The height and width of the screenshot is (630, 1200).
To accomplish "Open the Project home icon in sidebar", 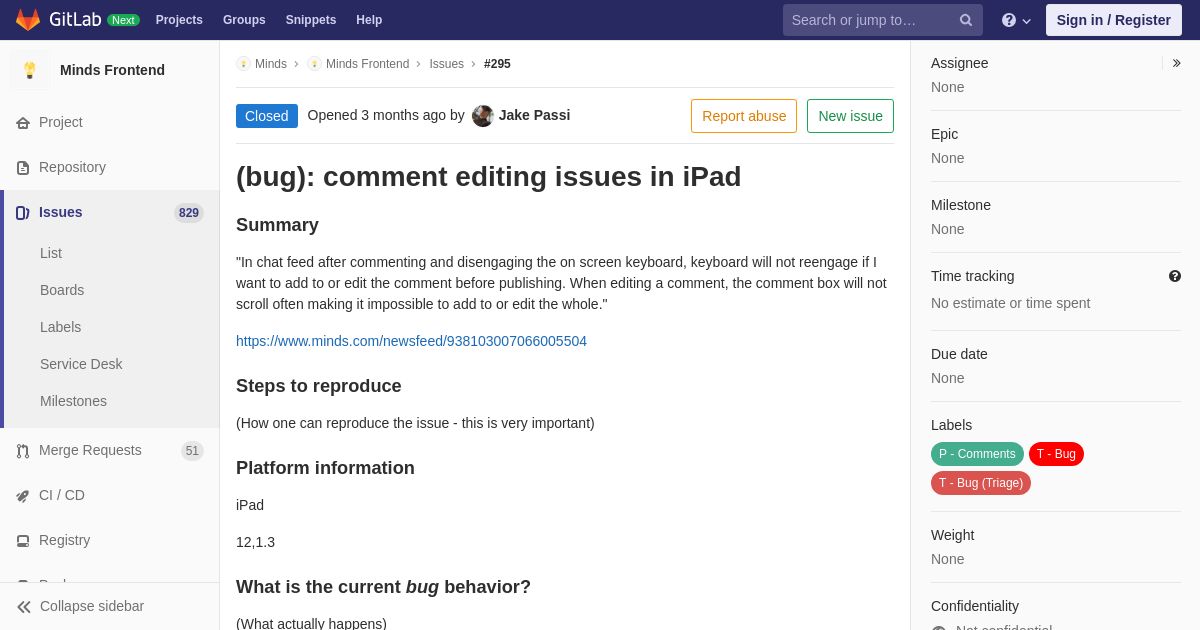I will tap(23, 123).
